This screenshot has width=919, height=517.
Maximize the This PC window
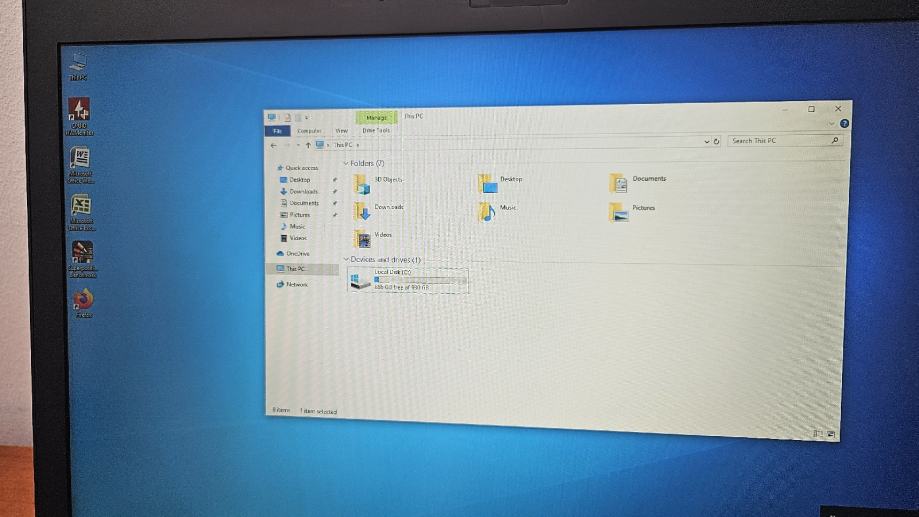point(811,109)
